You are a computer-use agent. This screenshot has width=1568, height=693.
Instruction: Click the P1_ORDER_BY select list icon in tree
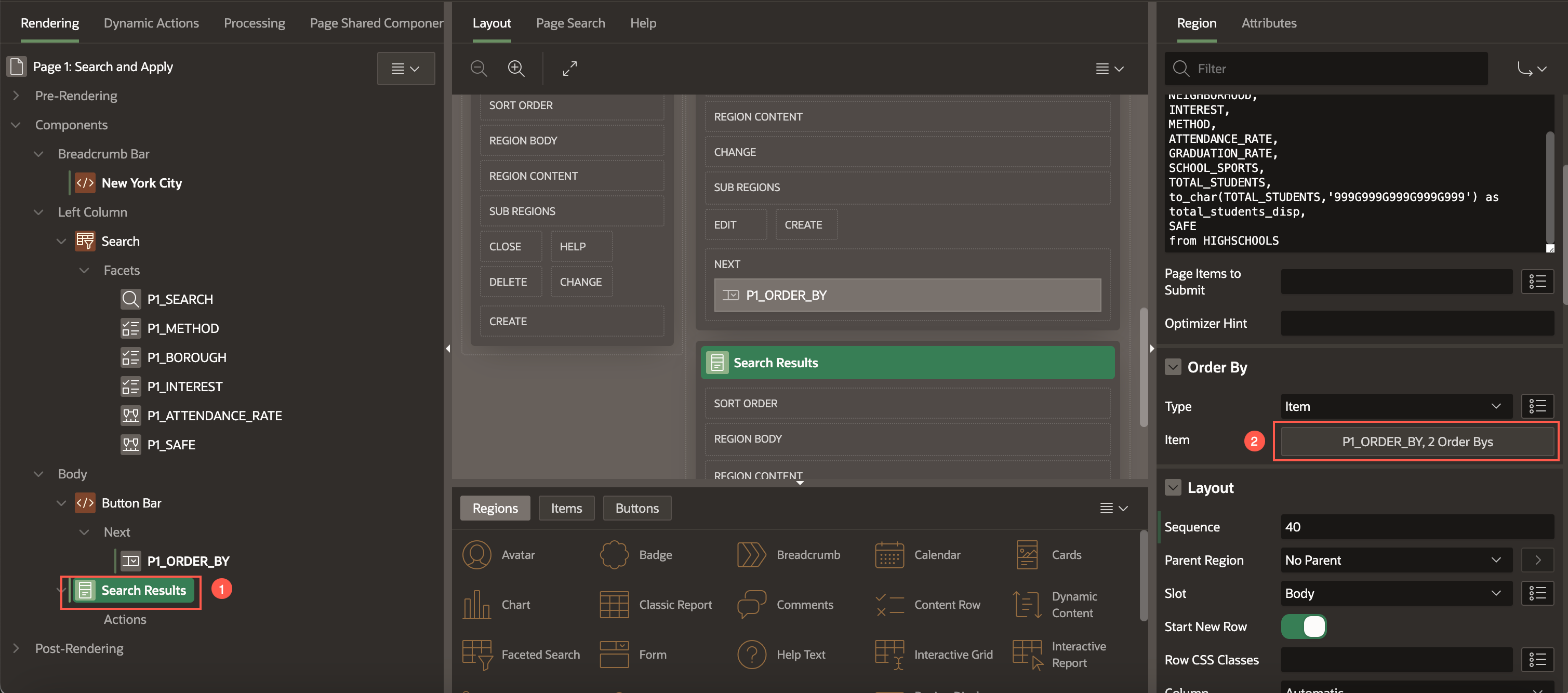pyautogui.click(x=130, y=561)
